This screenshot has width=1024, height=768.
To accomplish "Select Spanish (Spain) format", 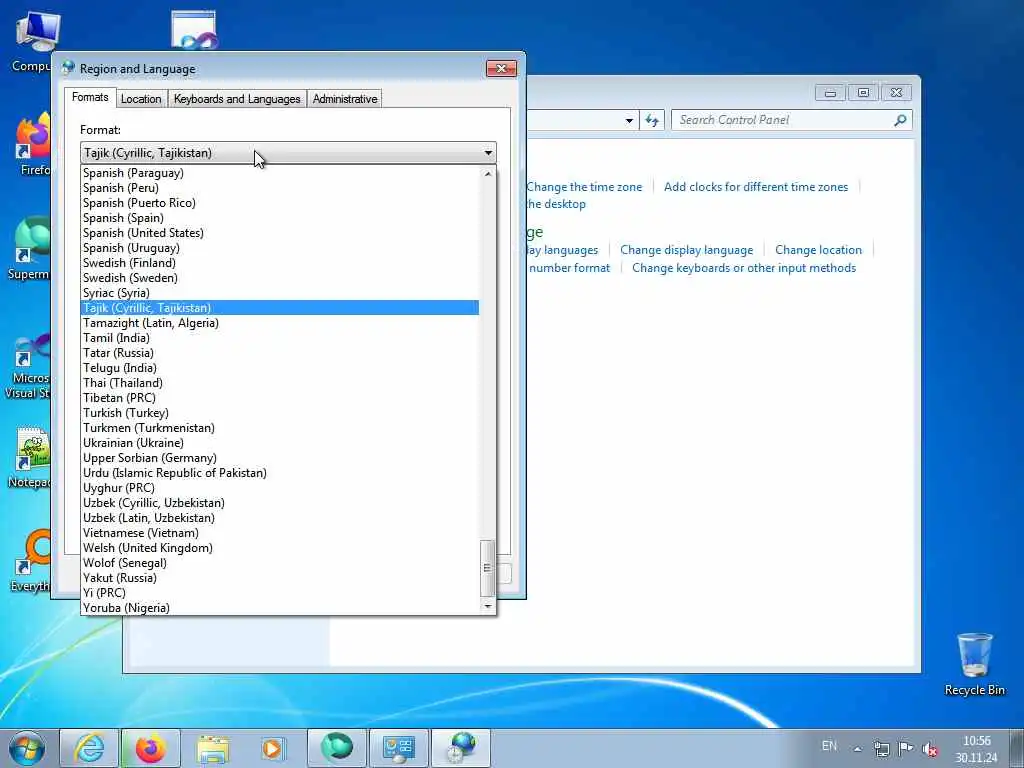I will [280, 218].
